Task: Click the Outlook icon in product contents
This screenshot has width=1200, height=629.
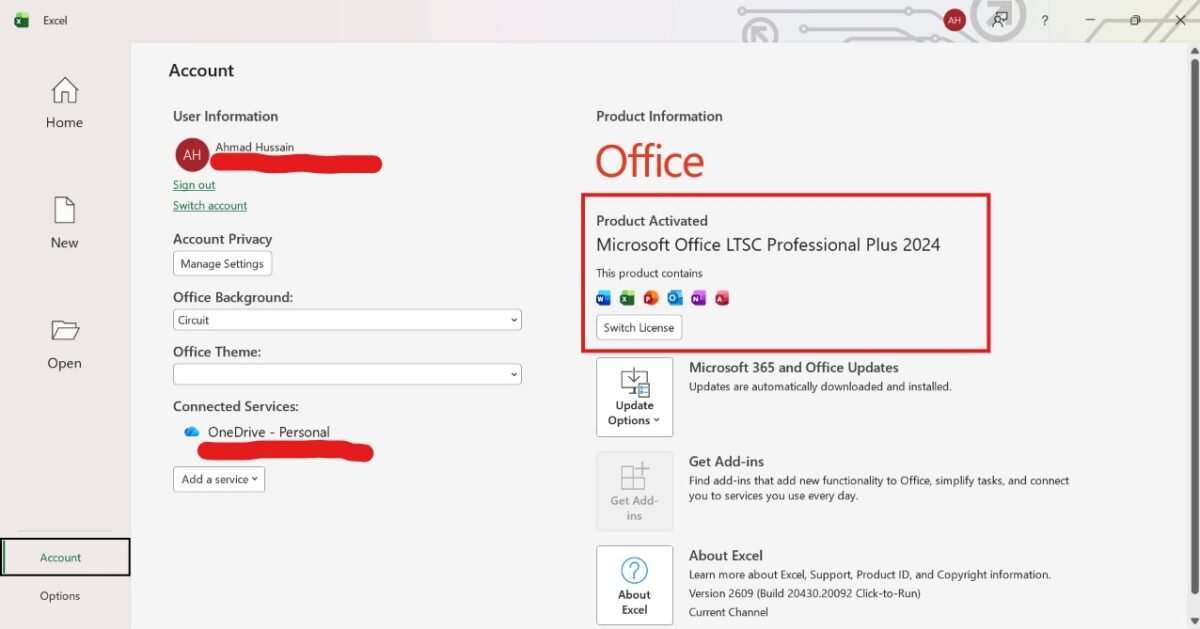Action: (x=675, y=298)
